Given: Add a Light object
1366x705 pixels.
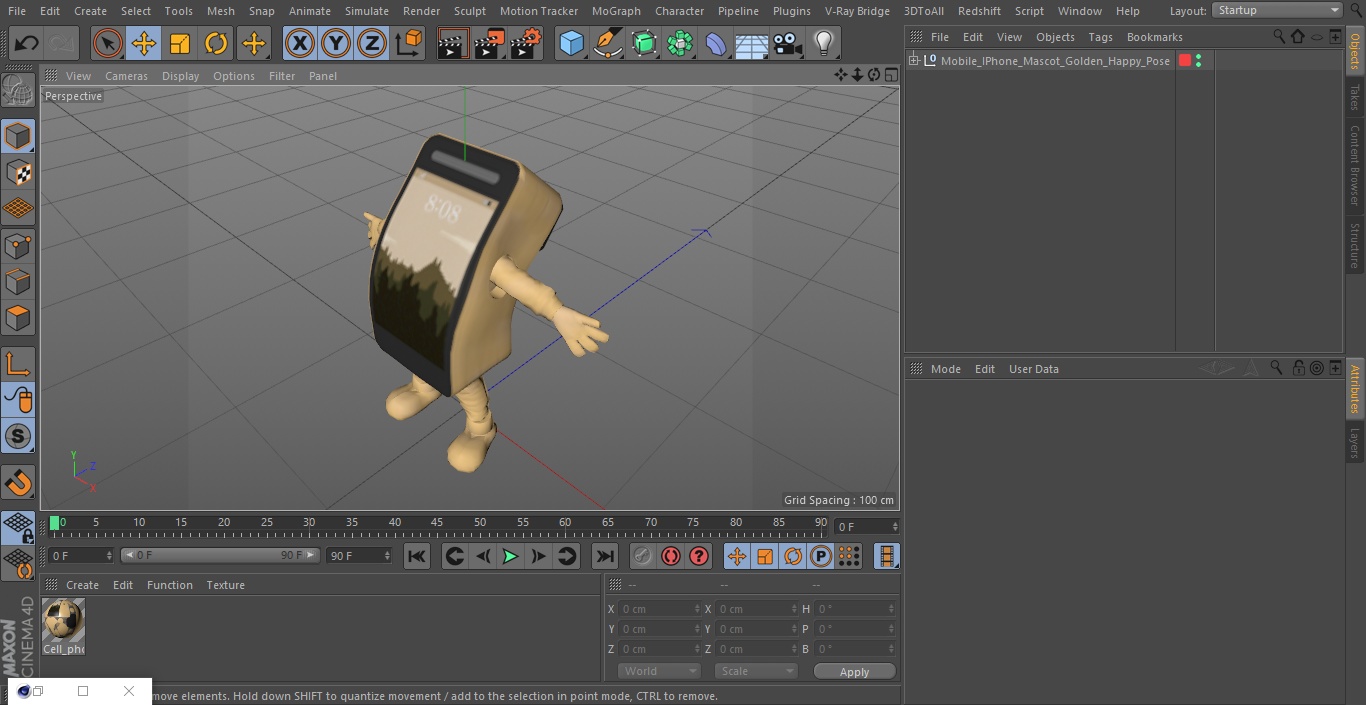Looking at the screenshot, I should click(x=824, y=43).
